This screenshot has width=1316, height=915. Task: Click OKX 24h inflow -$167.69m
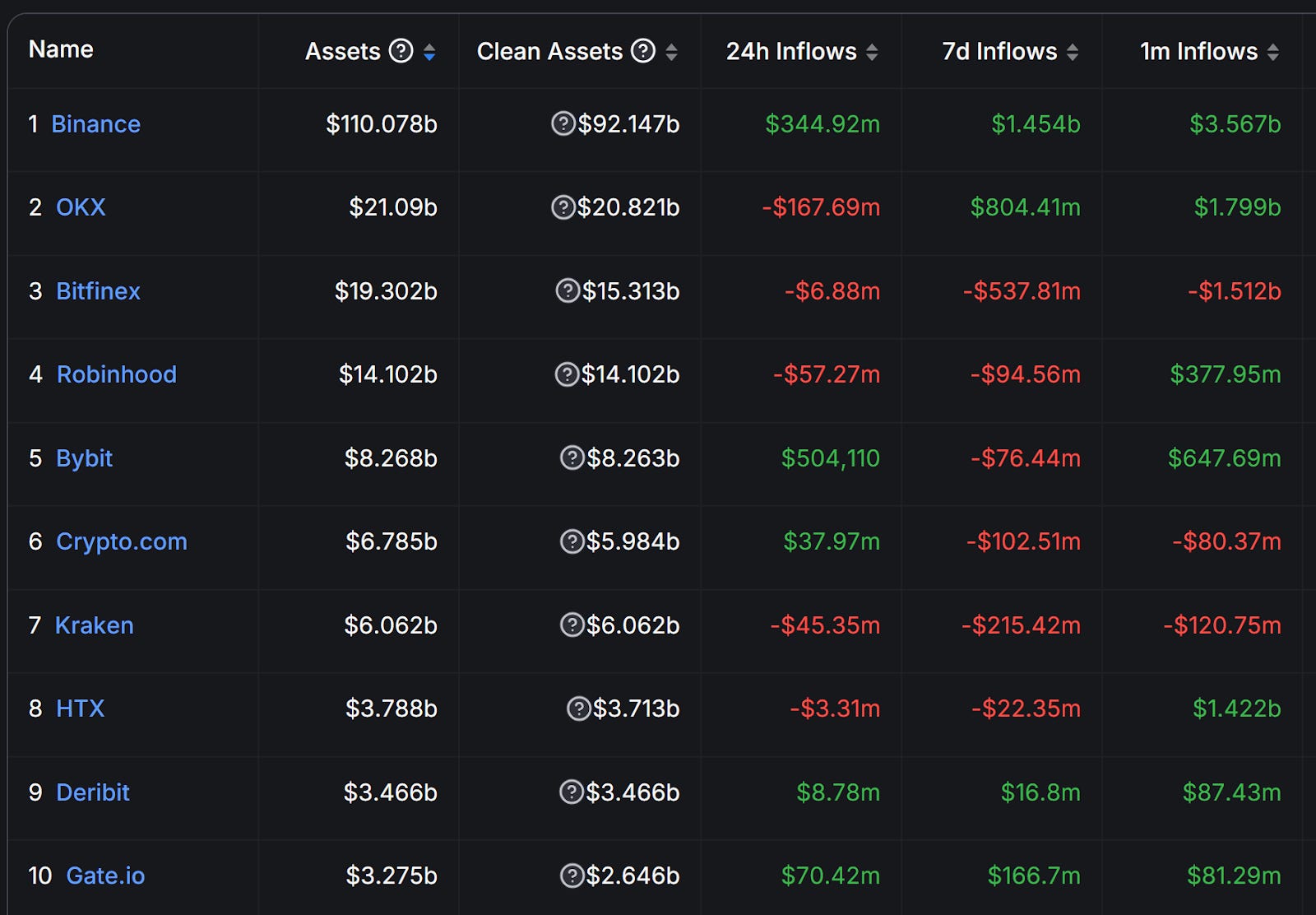[821, 207]
